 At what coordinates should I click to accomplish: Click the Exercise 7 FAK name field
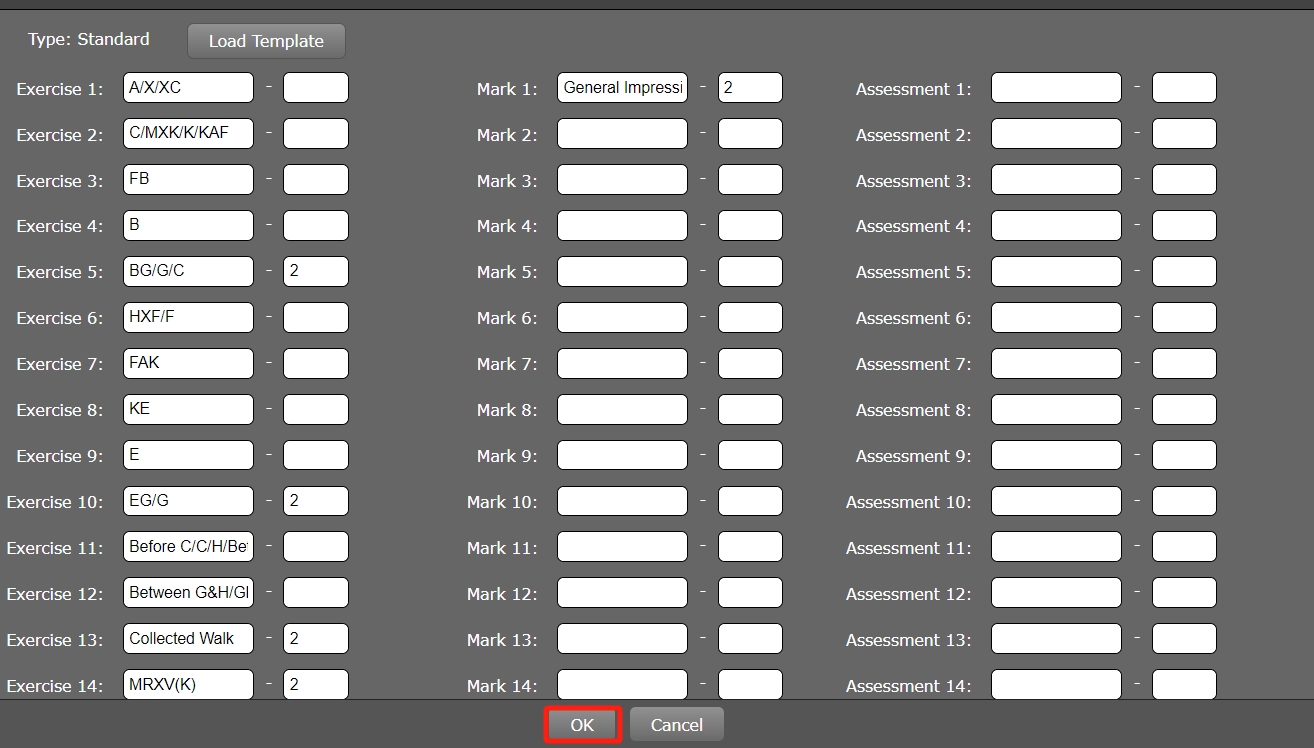[188, 364]
